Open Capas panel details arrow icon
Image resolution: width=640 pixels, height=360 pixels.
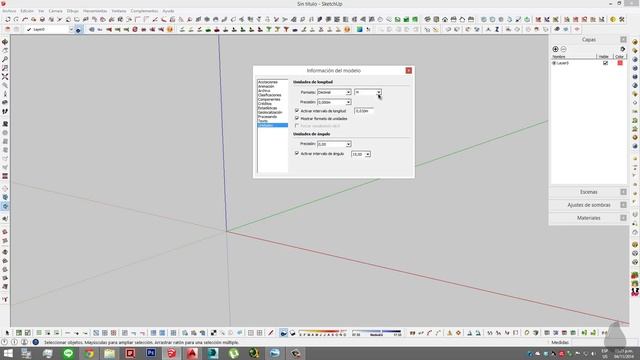pos(622,49)
